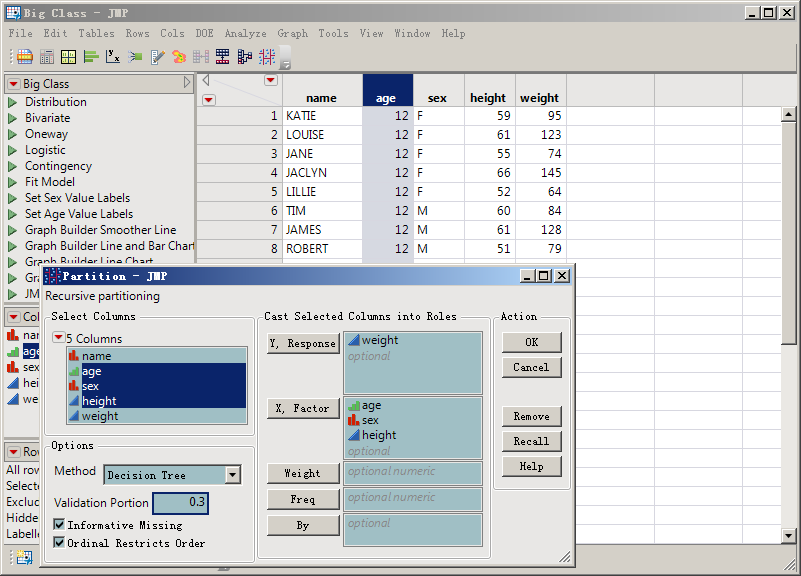
Task: Open the Method dropdown showing Decision Tree
Action: pyautogui.click(x=172, y=475)
